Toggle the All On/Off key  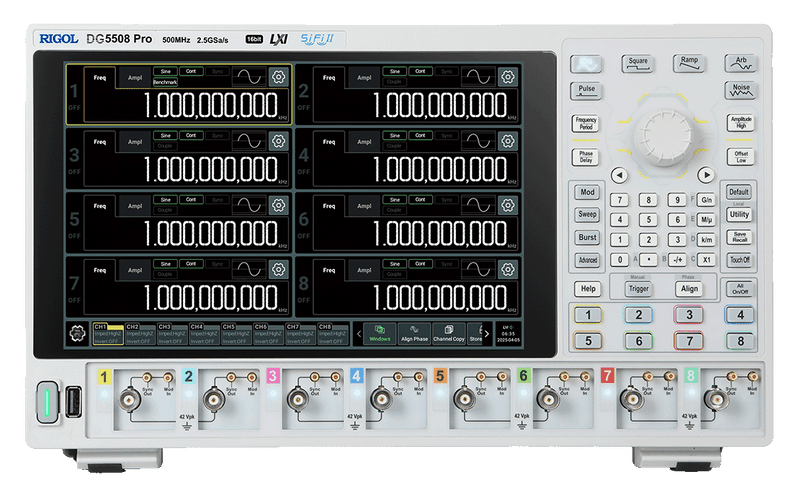[740, 289]
